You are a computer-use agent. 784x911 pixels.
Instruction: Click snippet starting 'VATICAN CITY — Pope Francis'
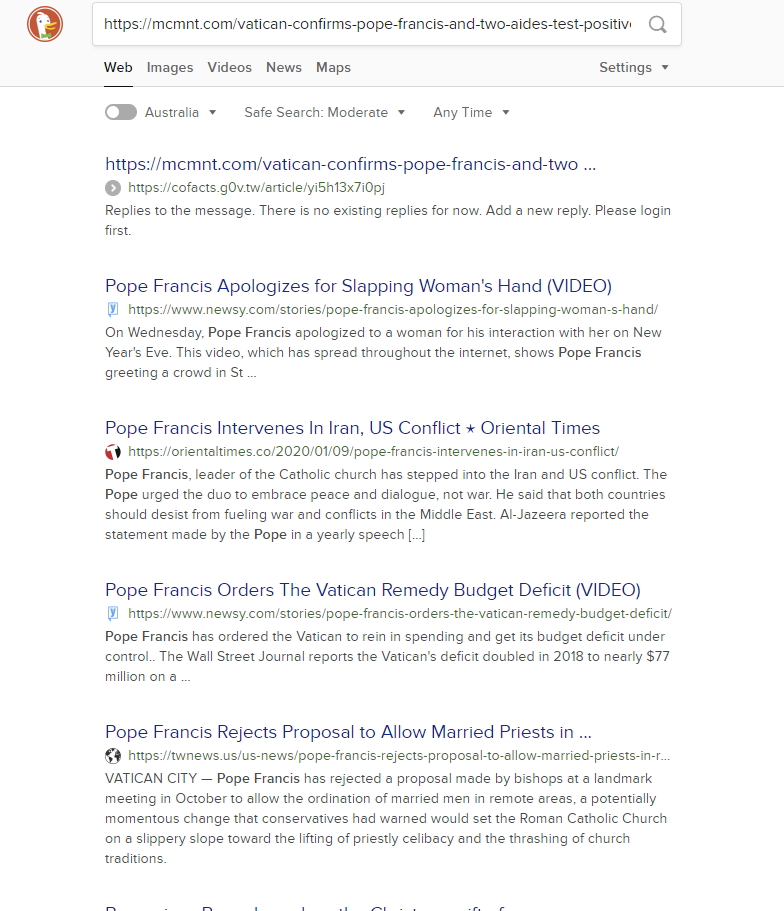pyautogui.click(x=386, y=818)
